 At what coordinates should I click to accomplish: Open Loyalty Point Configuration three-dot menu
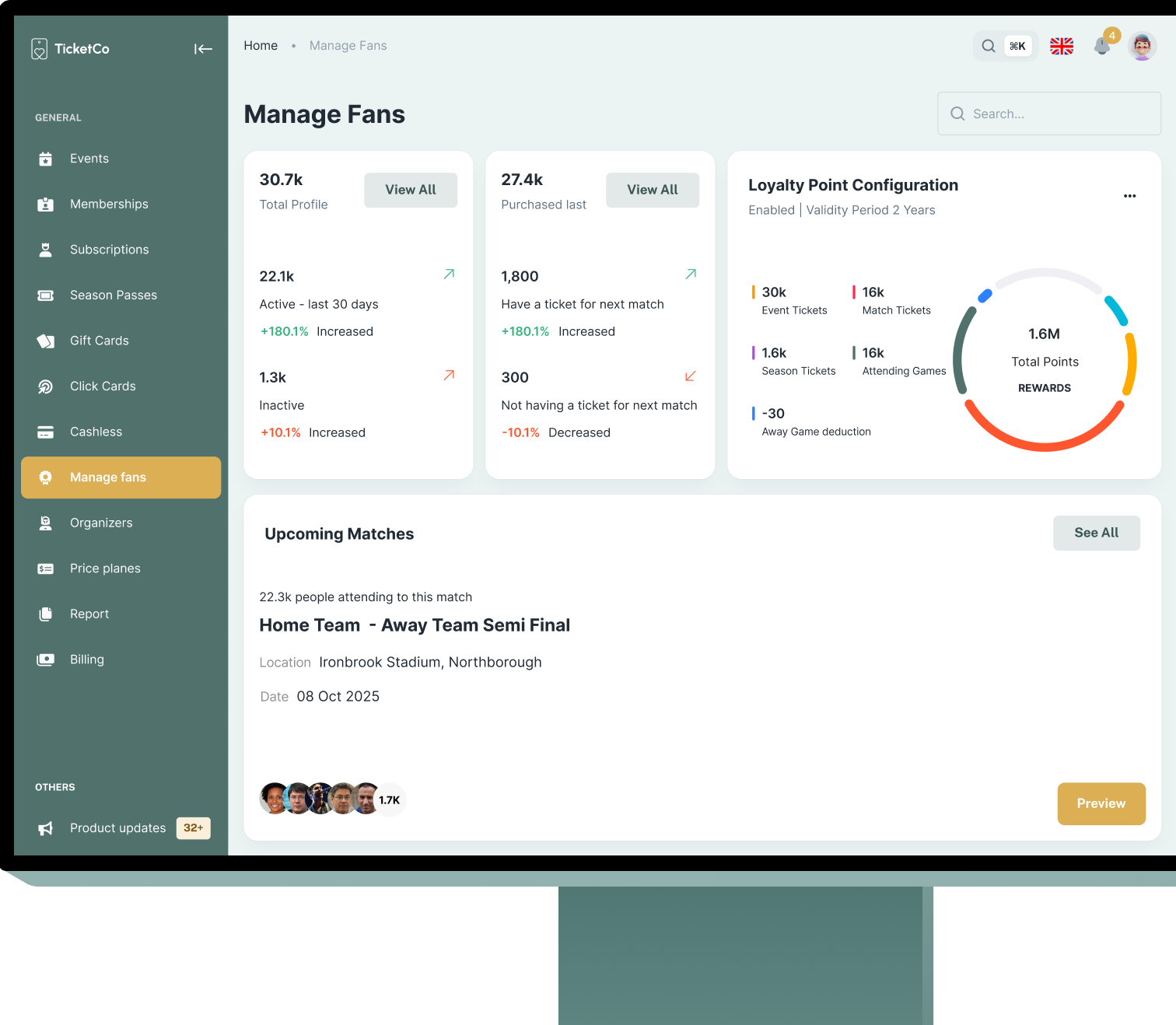1129,196
